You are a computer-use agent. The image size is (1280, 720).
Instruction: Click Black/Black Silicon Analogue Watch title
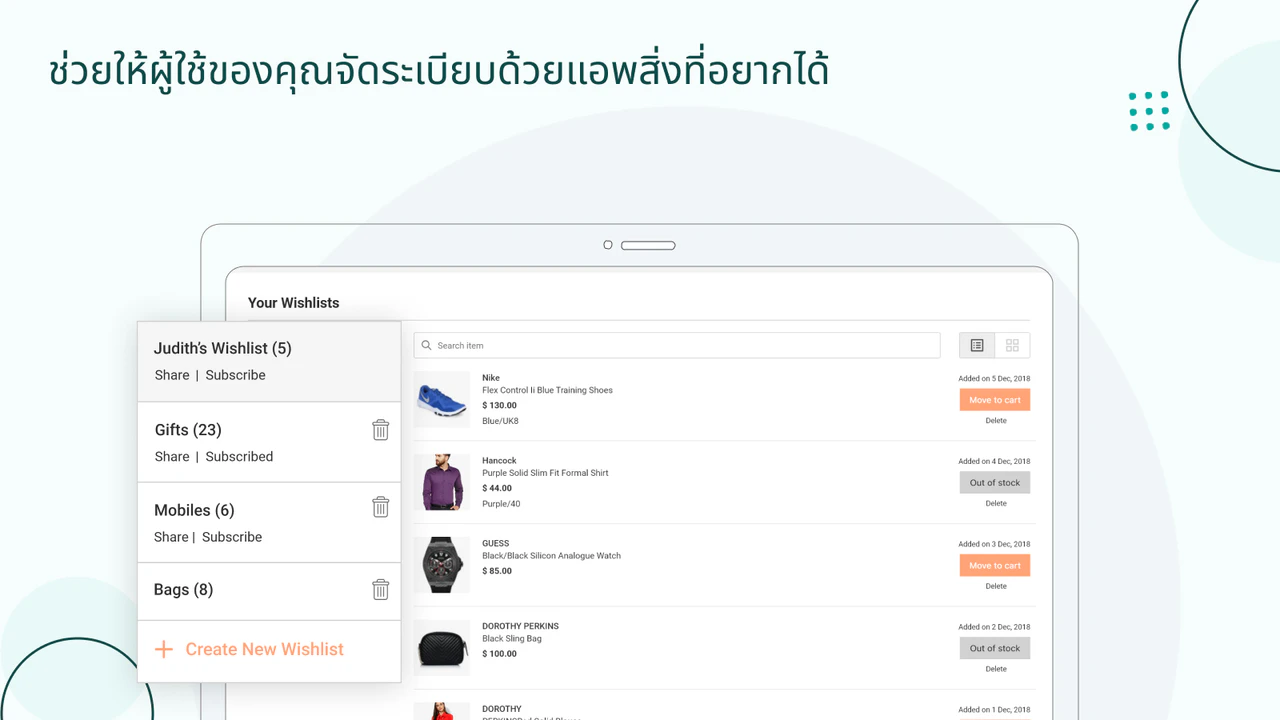551,556
